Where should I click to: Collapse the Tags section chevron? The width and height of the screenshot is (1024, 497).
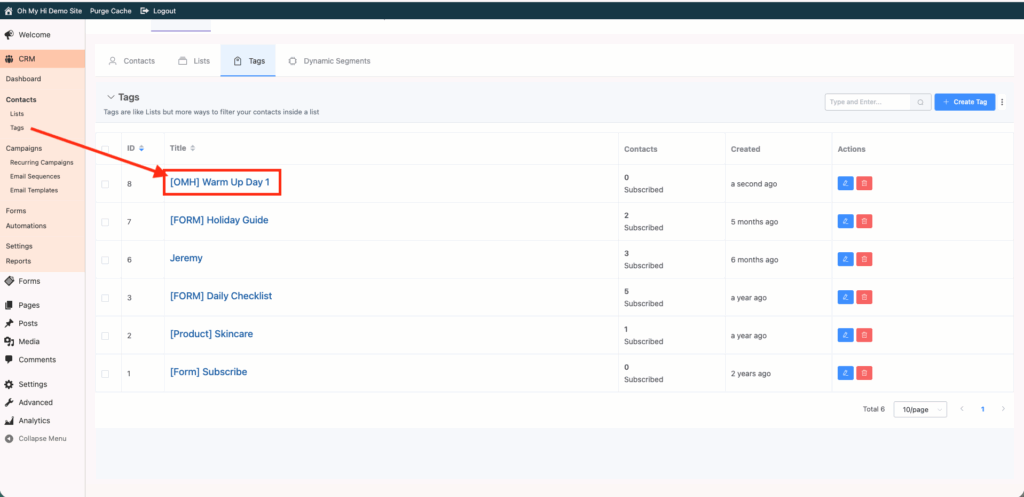[110, 97]
